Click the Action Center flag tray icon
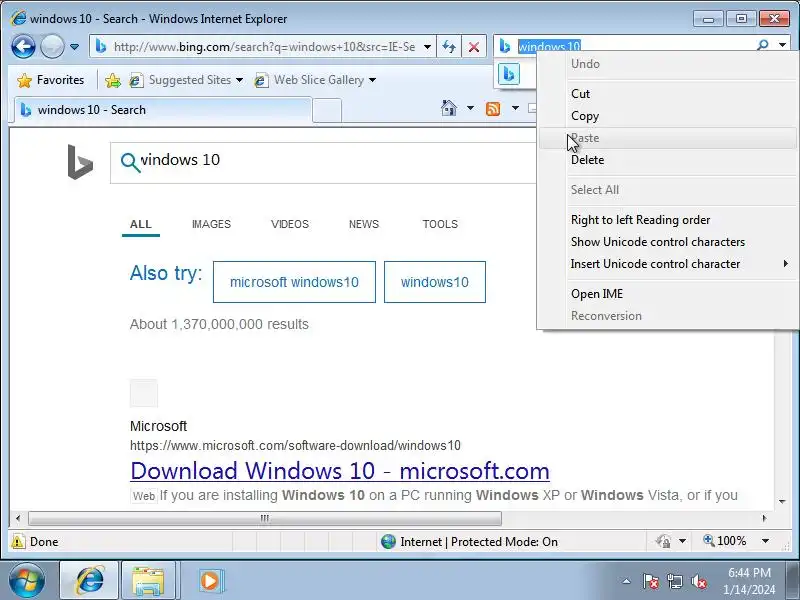 coord(651,581)
